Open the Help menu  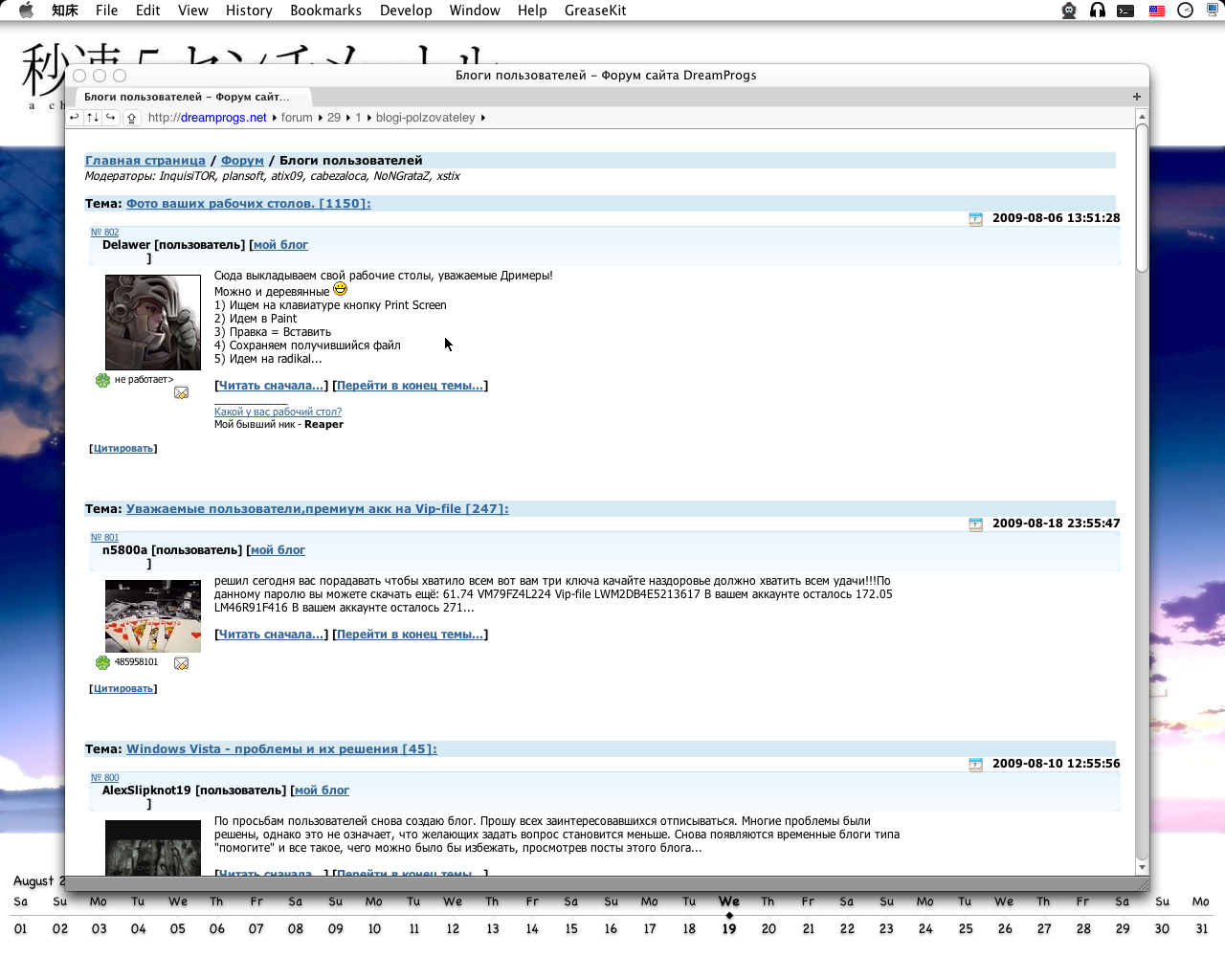click(532, 11)
